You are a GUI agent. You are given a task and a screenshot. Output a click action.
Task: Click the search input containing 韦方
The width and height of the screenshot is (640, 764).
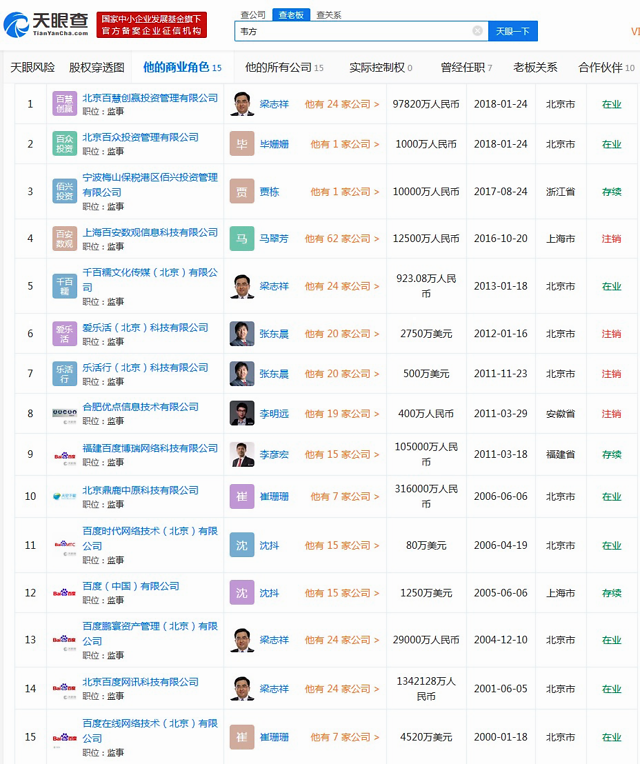click(350, 31)
